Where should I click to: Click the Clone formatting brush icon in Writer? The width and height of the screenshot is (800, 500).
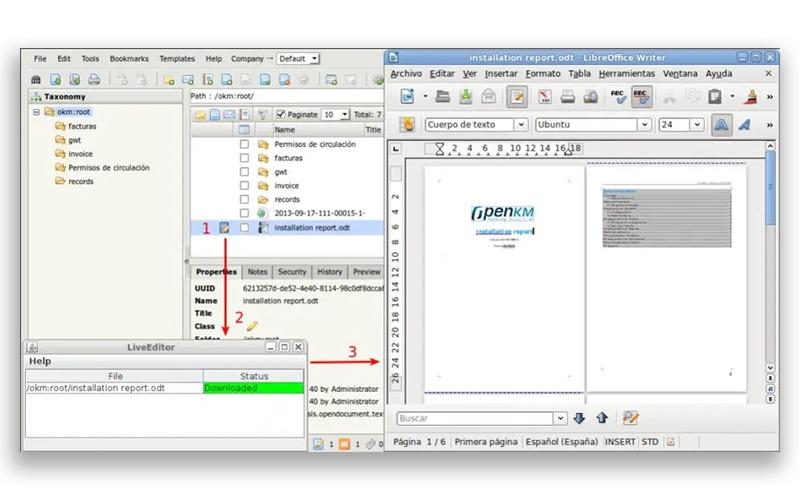click(x=751, y=96)
